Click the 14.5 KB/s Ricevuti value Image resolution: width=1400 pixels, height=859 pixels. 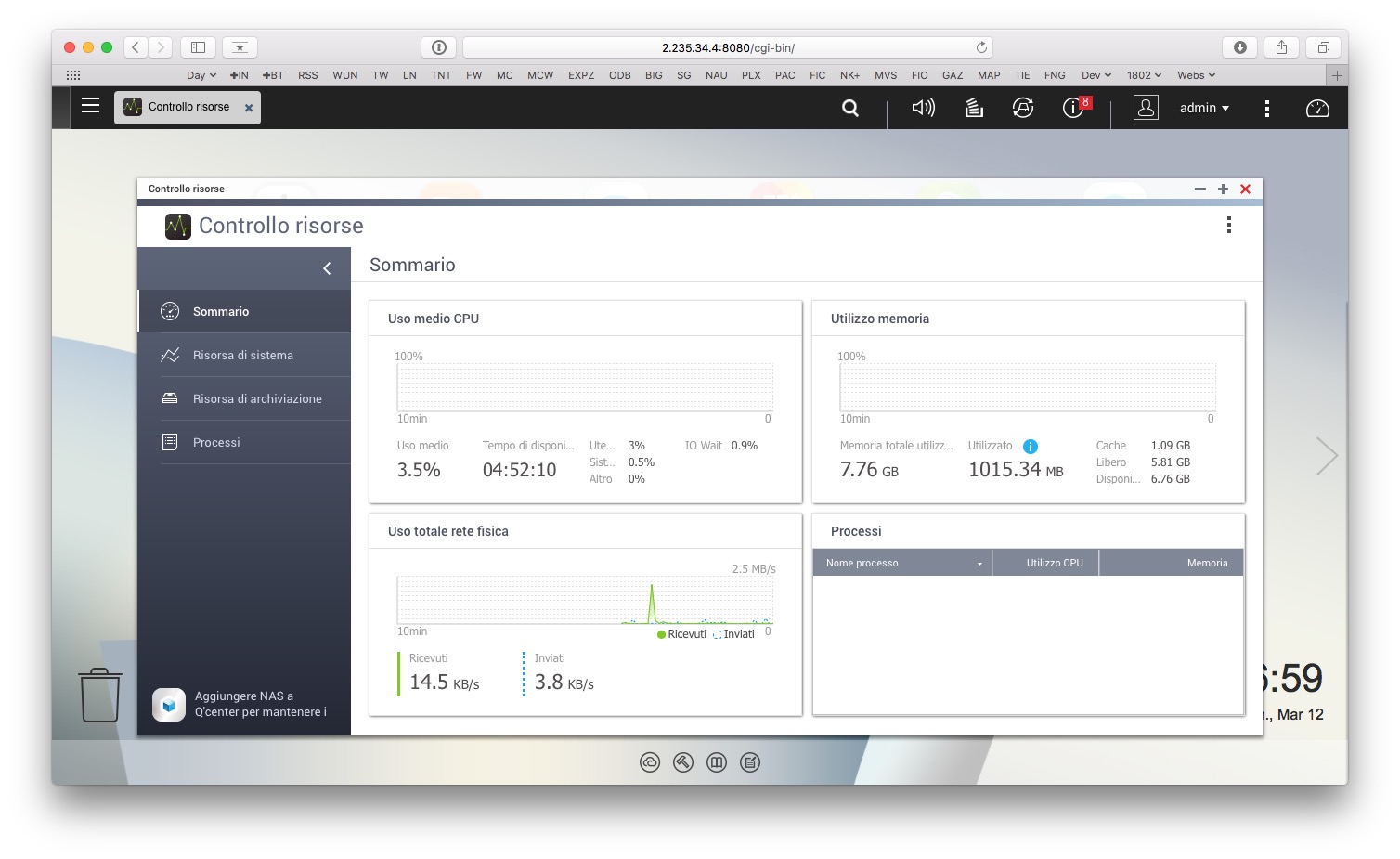coord(445,683)
